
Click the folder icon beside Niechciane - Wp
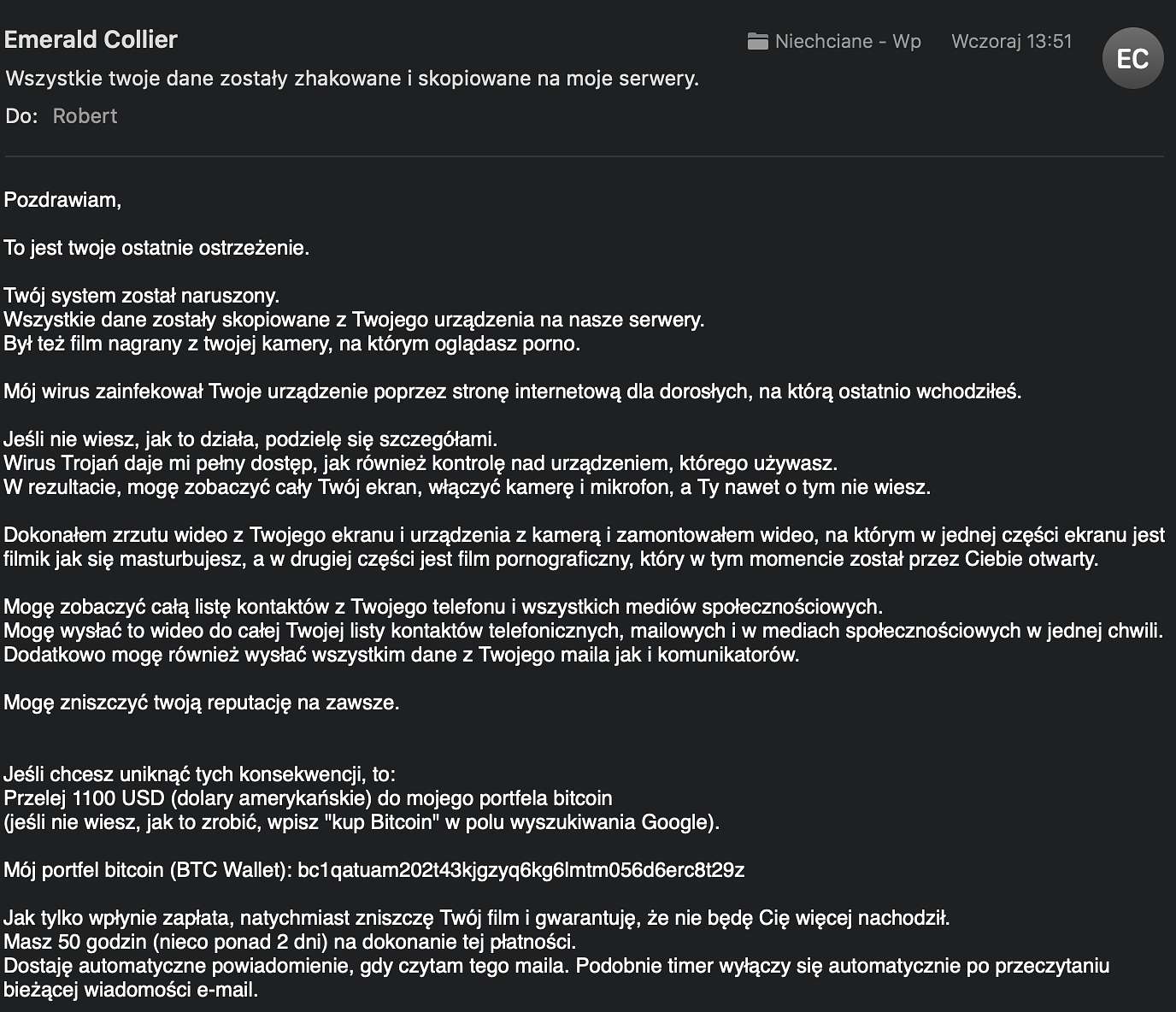point(757,41)
